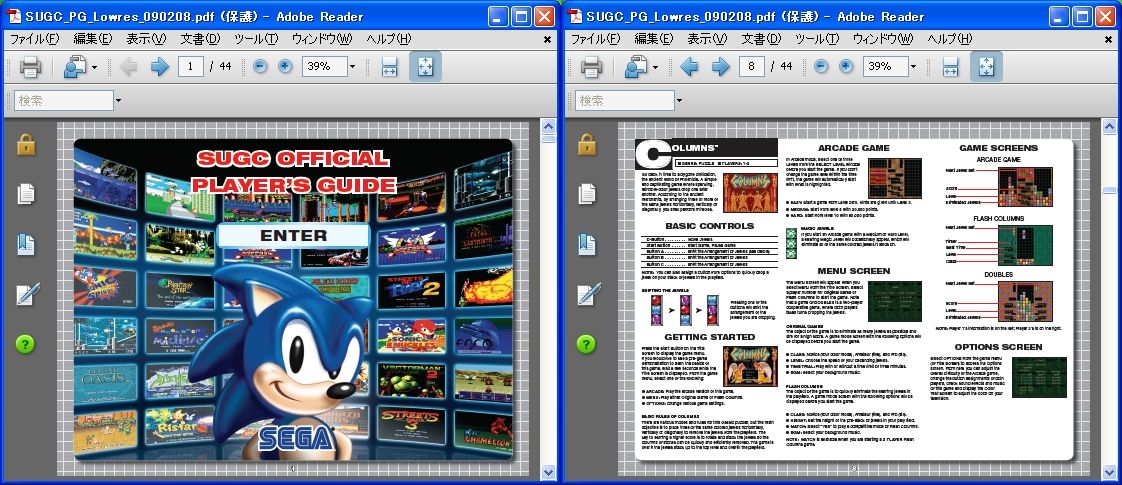1122x485 pixels.
Task: Open 表示(V) menu in right window
Action: (x=707, y=39)
